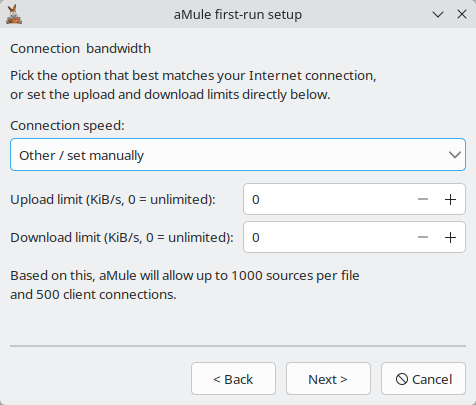Click the 'Download limit (KiB/s, 0 = unlimited):' label

coord(122,237)
